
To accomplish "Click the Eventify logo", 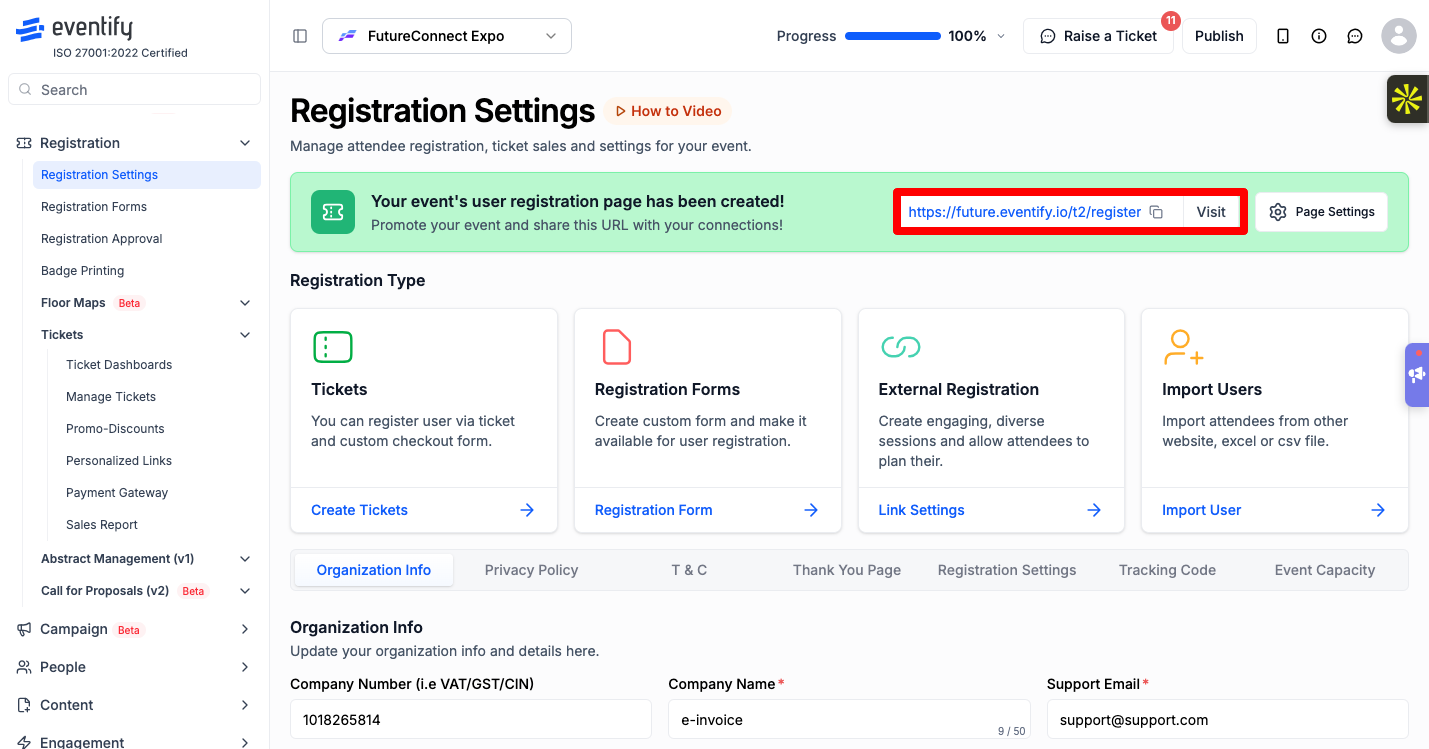I will [x=74, y=29].
